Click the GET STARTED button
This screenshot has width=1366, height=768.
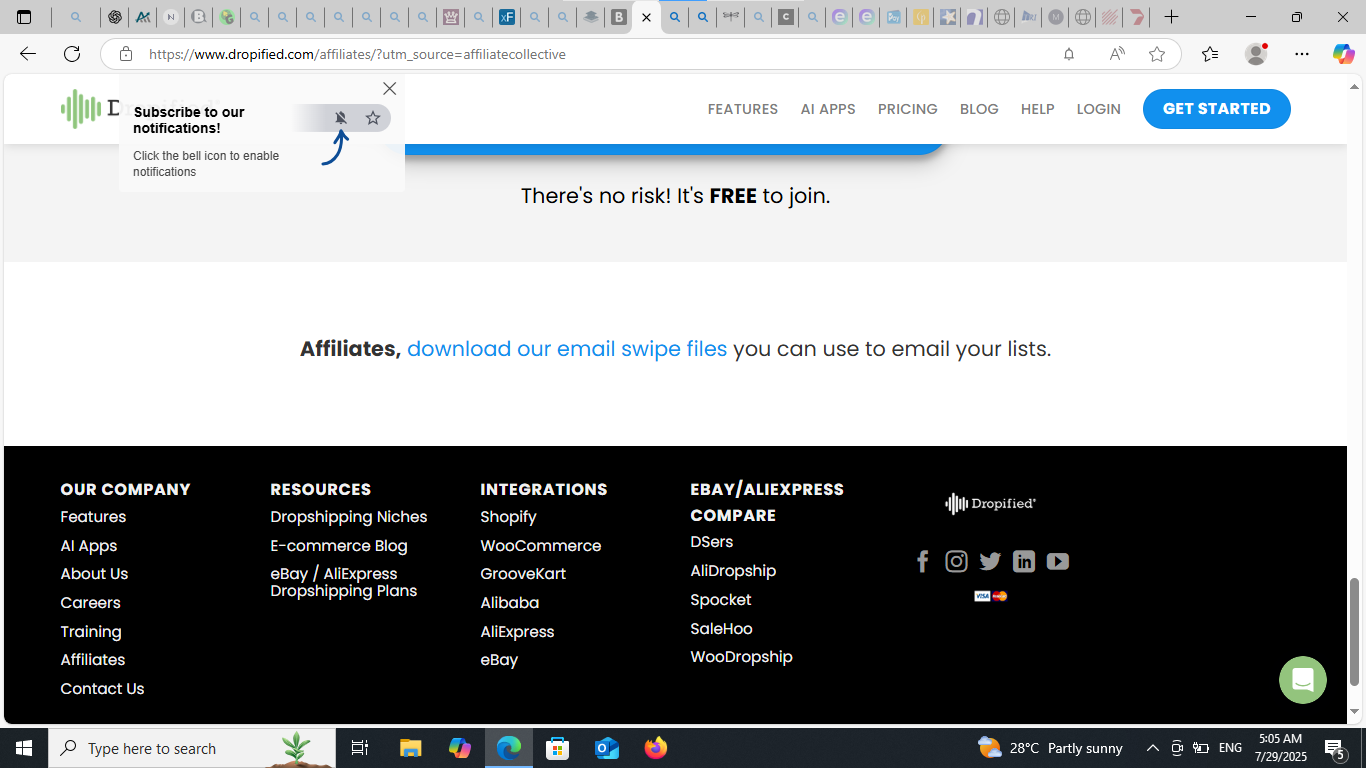coord(1217,109)
